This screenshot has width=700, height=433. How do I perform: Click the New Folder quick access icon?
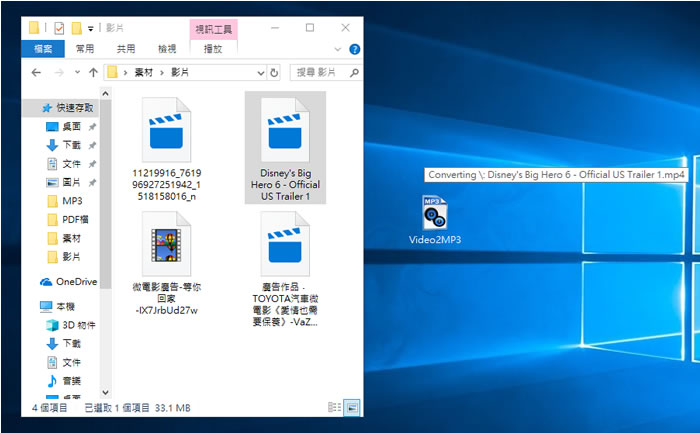coord(77,29)
